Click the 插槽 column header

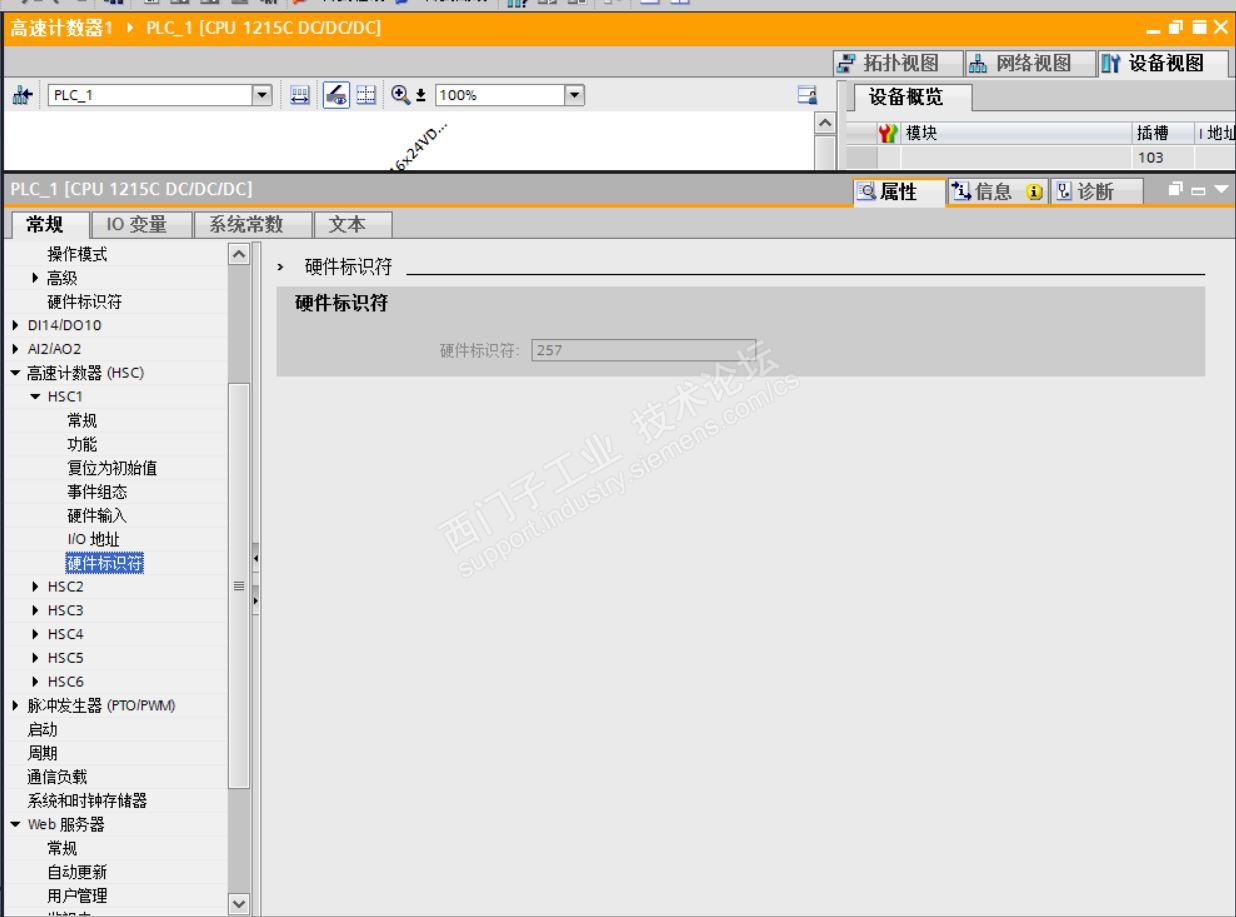(x=1164, y=133)
